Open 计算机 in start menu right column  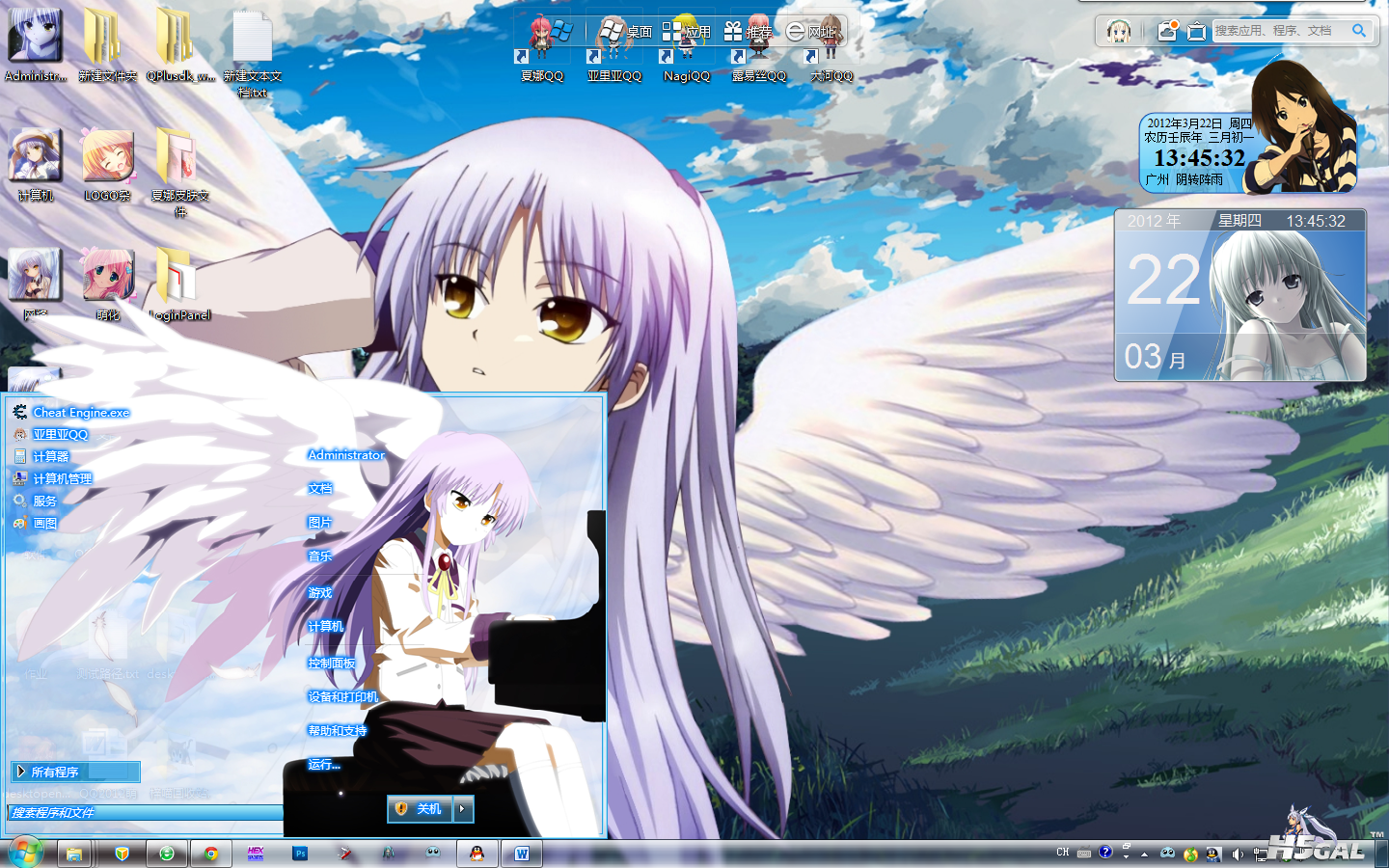click(x=326, y=627)
